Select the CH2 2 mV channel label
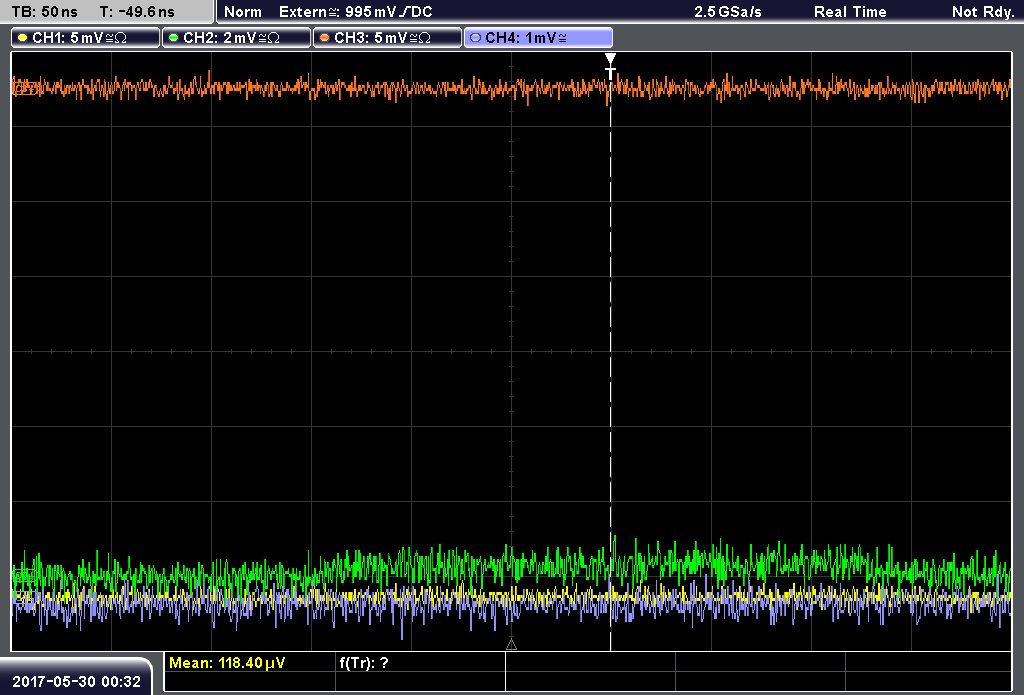Image resolution: width=1024 pixels, height=695 pixels. pyautogui.click(x=236, y=38)
